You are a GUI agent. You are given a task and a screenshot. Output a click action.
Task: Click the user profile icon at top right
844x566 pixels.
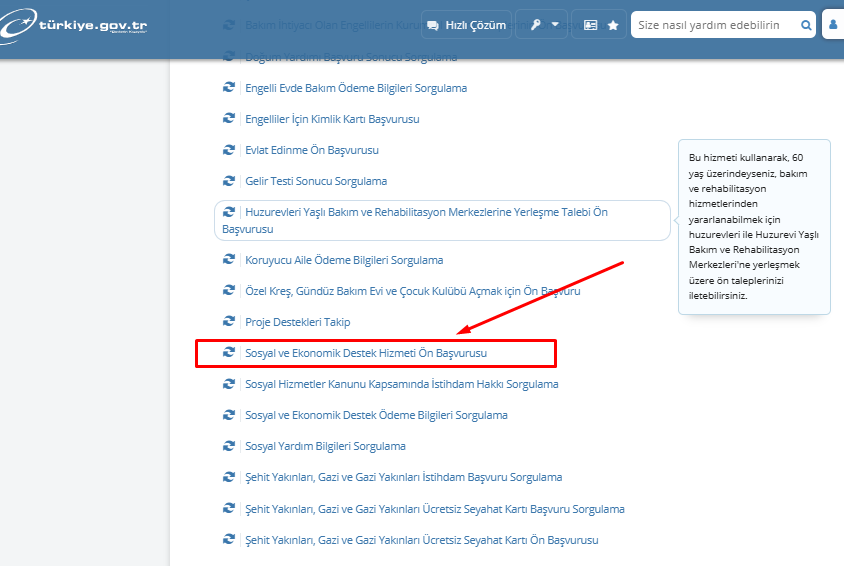[x=833, y=25]
